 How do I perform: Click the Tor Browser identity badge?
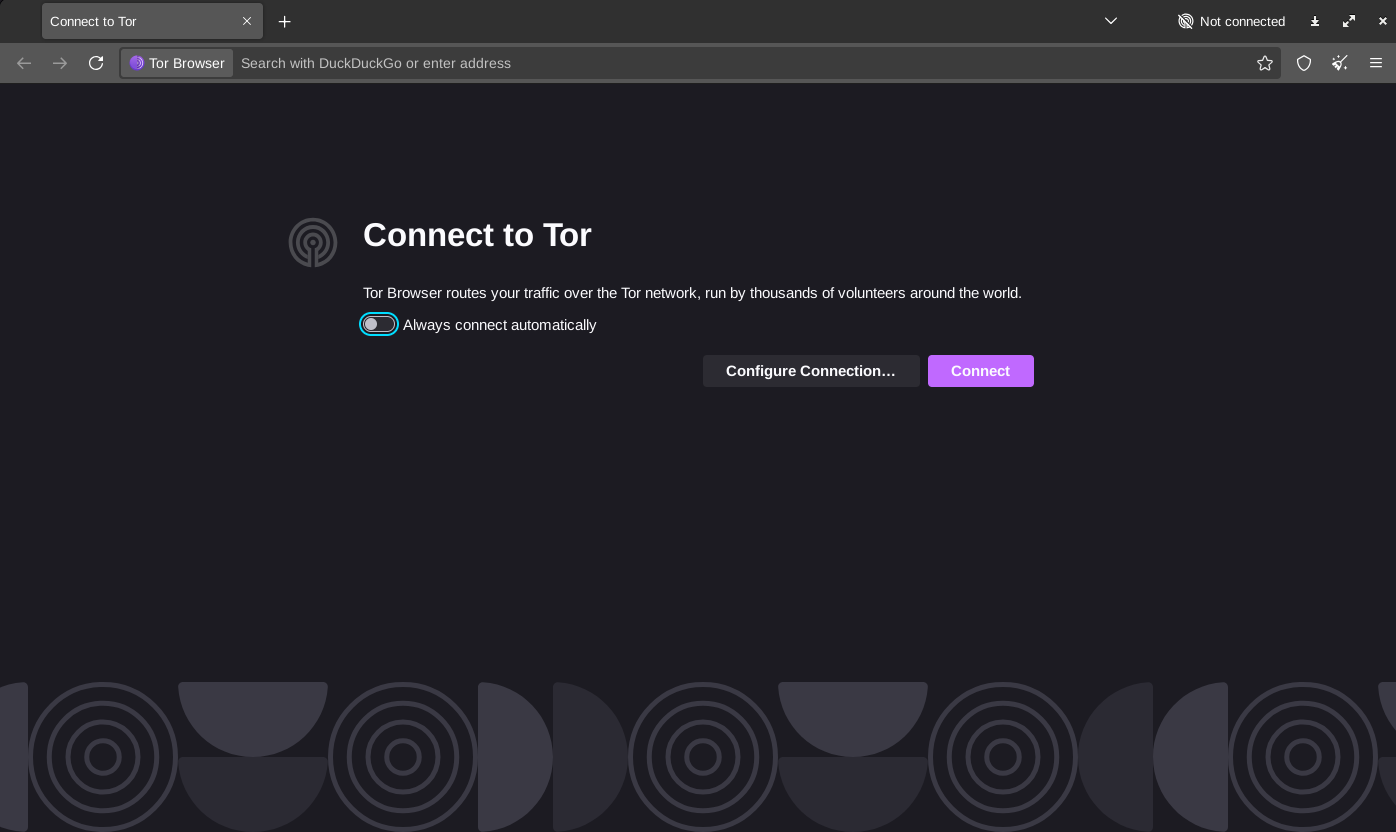pyautogui.click(x=177, y=63)
